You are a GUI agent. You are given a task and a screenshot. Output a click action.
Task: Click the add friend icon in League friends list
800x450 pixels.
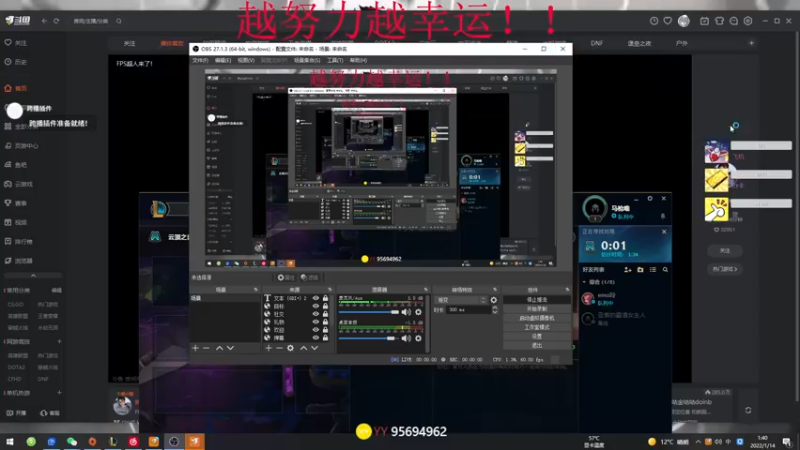coord(628,269)
